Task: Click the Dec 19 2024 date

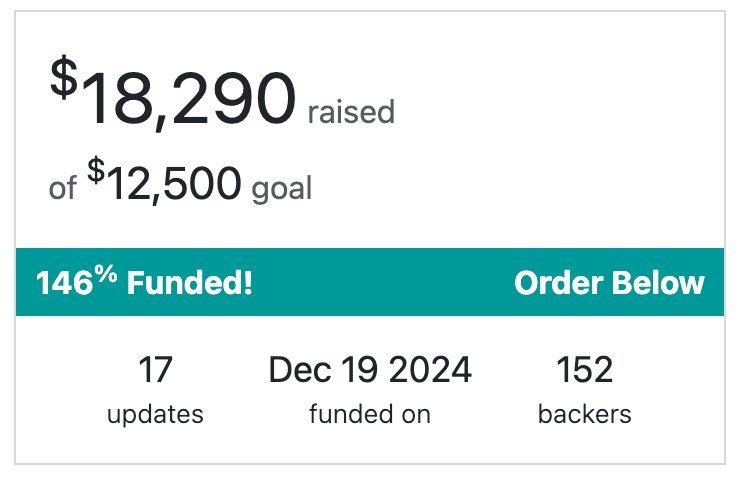Action: pos(370,371)
